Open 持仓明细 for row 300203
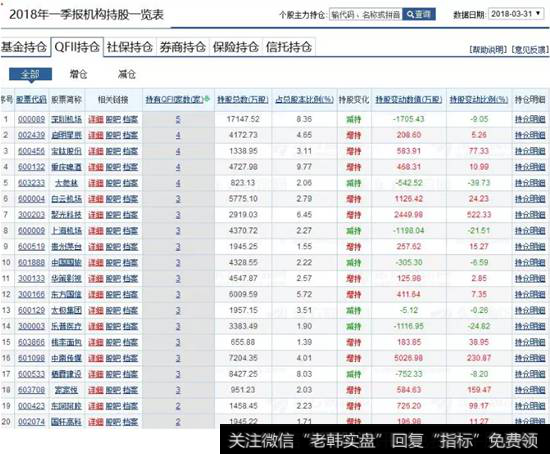550x454 pixels. click(x=530, y=215)
